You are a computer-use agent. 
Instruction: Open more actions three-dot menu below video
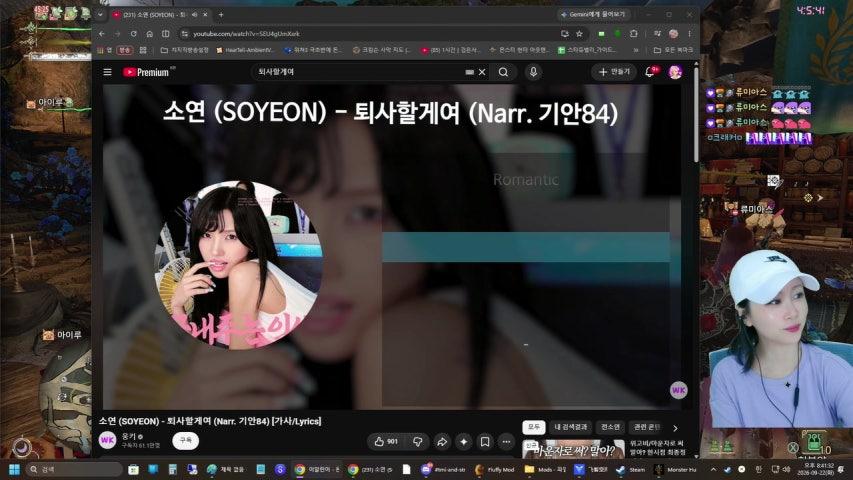506,441
